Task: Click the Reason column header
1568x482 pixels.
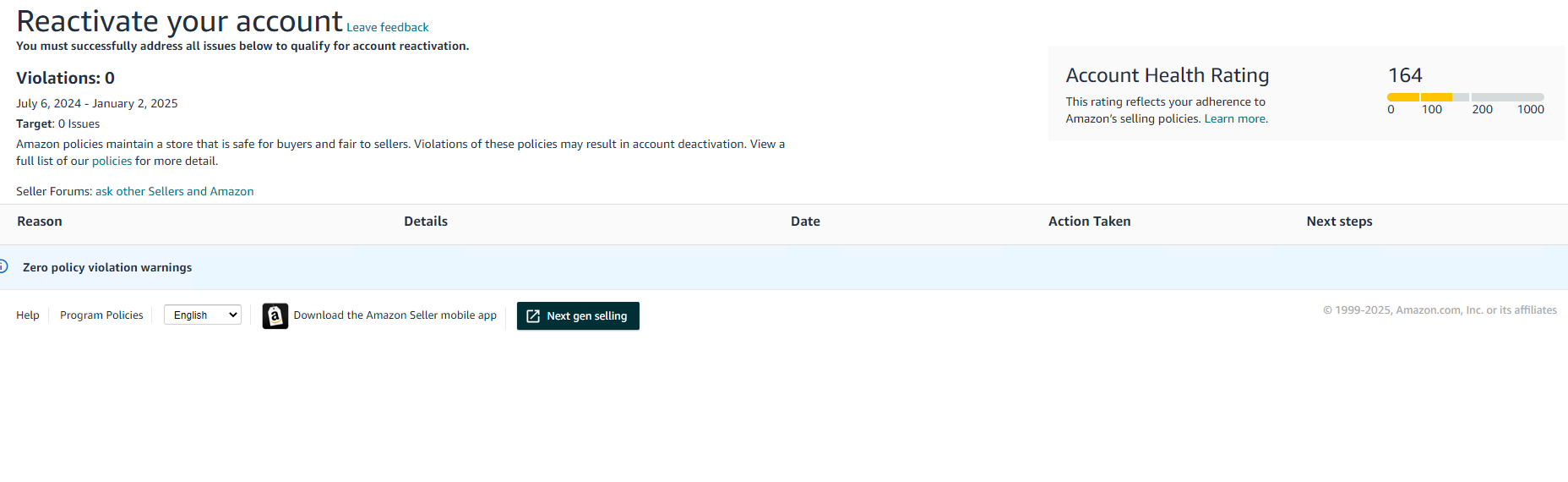Action: click(x=40, y=222)
